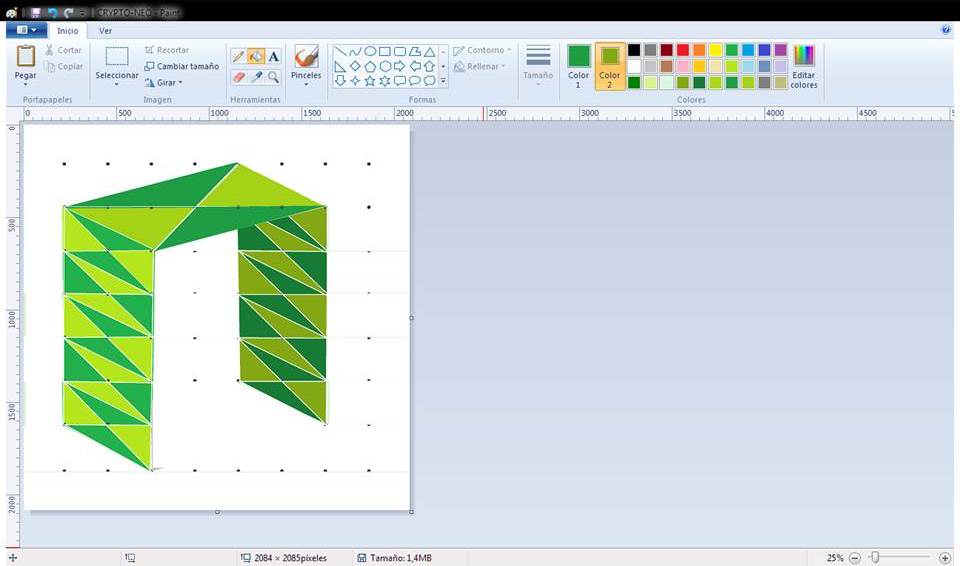This screenshot has width=960, height=566.
Task: Select the Pencil tool
Action: 239,56
